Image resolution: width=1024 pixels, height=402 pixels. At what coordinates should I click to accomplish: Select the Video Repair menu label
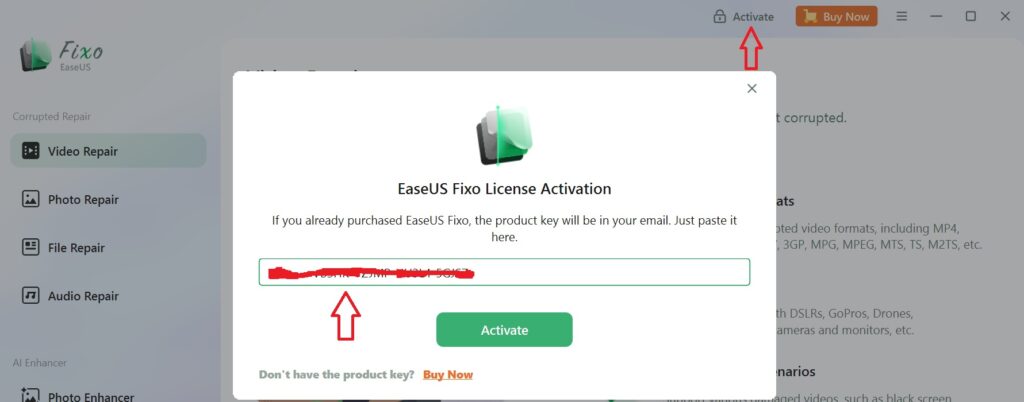(83, 151)
